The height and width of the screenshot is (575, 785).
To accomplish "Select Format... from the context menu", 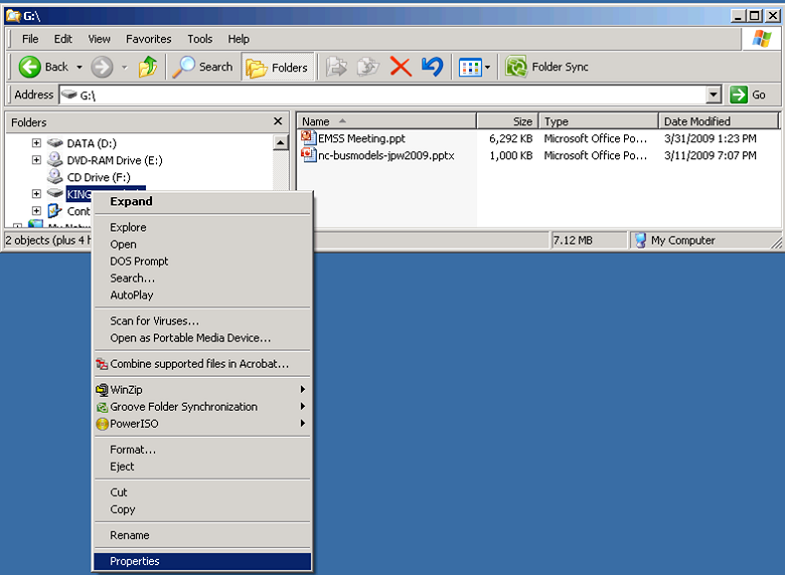I will pyautogui.click(x=133, y=450).
